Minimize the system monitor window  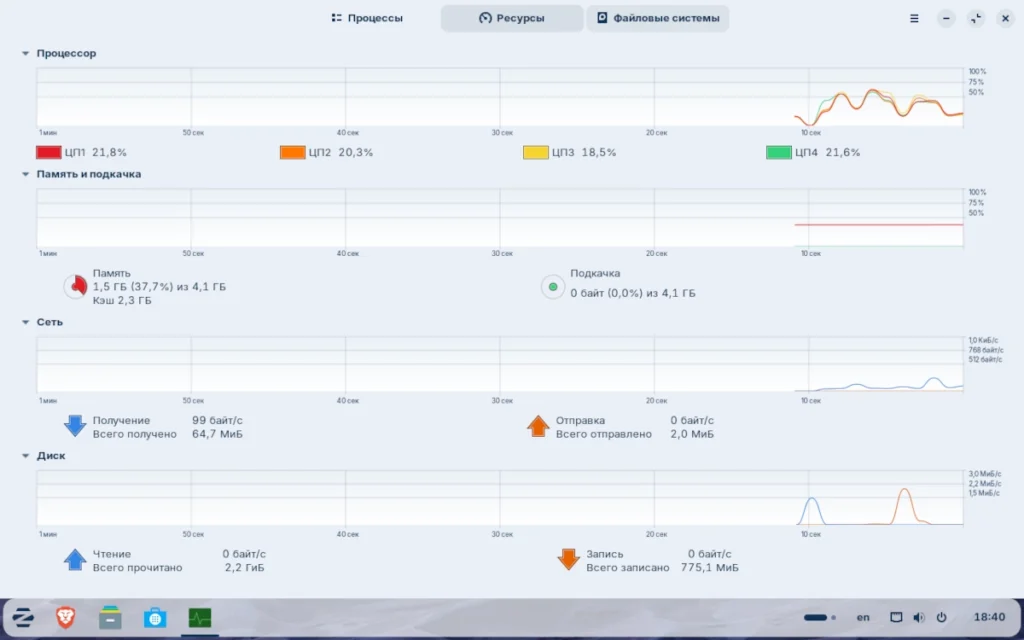click(946, 18)
